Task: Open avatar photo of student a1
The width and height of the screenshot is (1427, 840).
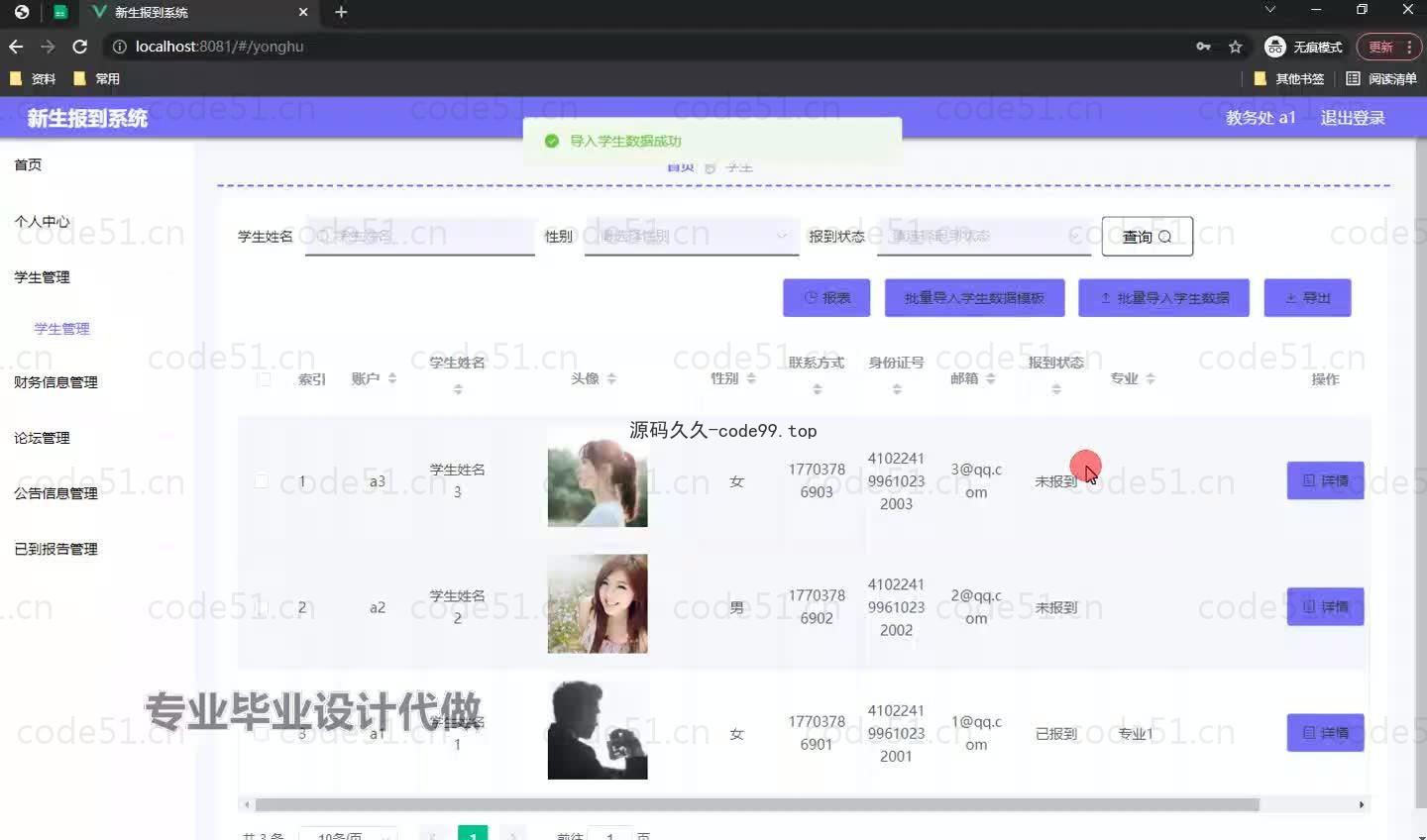Action: (598, 730)
